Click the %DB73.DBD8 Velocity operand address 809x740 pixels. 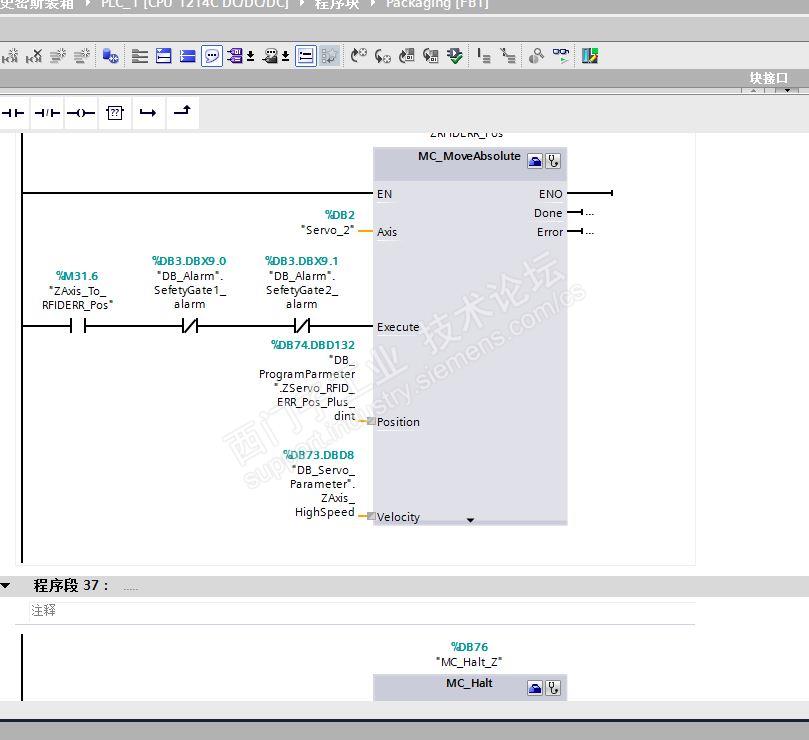[318, 455]
